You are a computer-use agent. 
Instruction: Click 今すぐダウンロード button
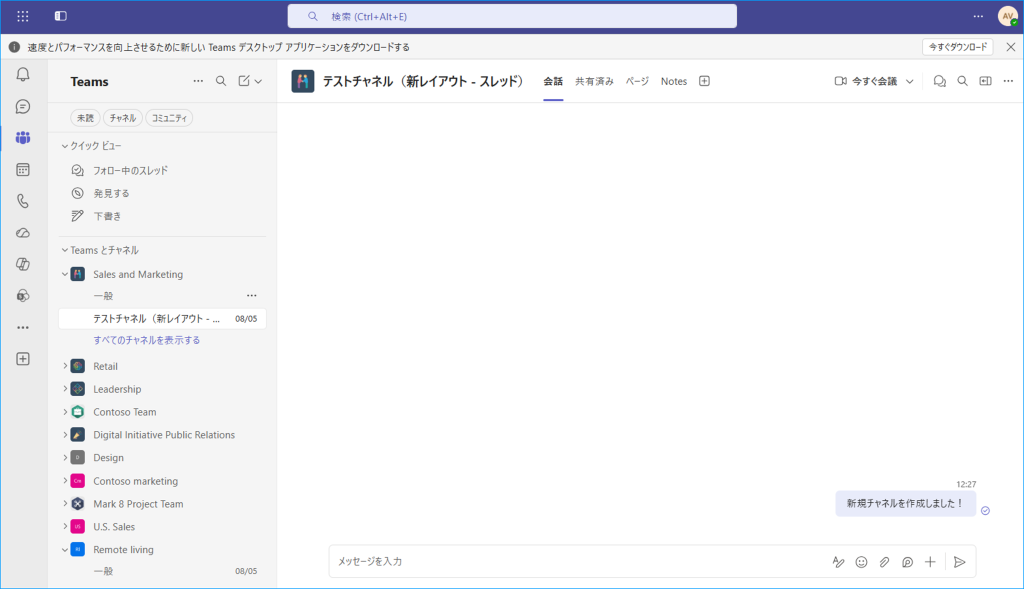[x=957, y=47]
